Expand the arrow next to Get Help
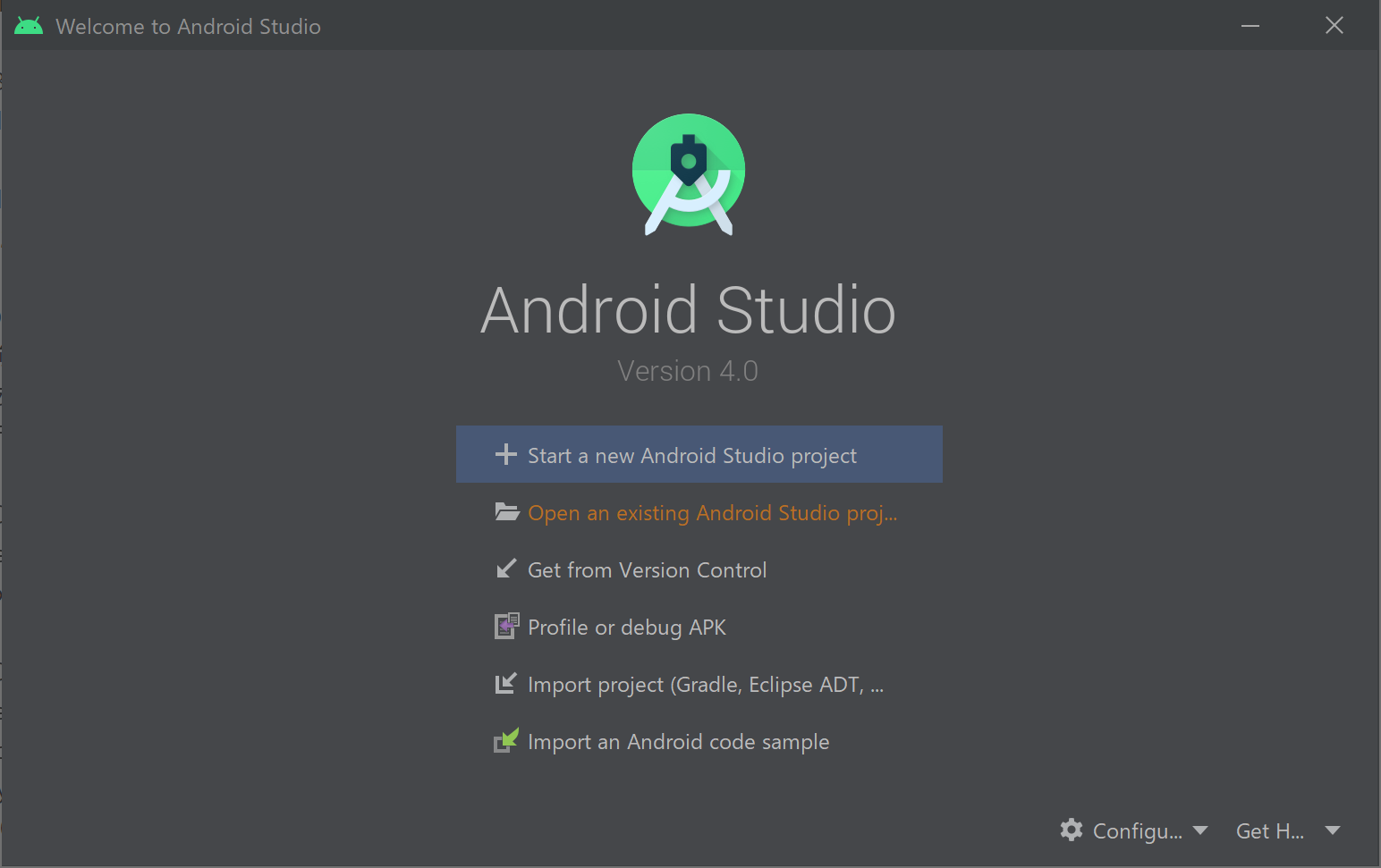The image size is (1381, 868). click(1333, 830)
